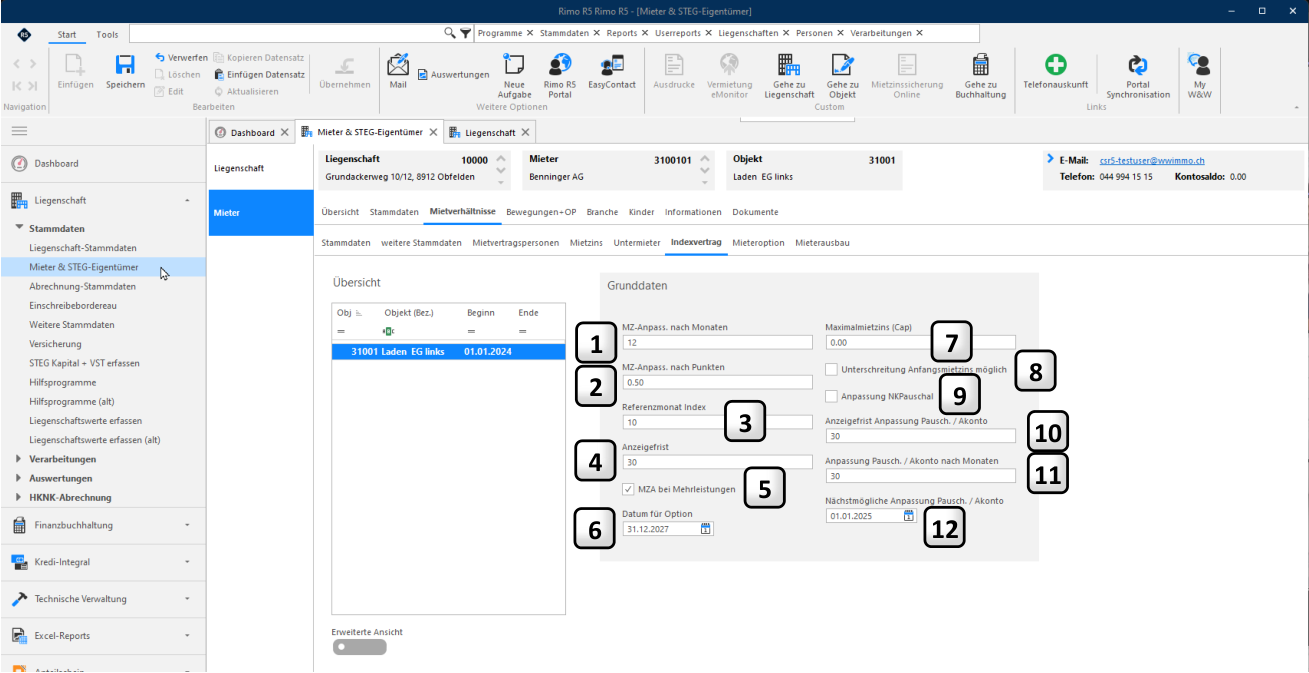This screenshot has width=1309, height=673.
Task: Switch to Bewegungen+OP tab
Action: tap(542, 212)
